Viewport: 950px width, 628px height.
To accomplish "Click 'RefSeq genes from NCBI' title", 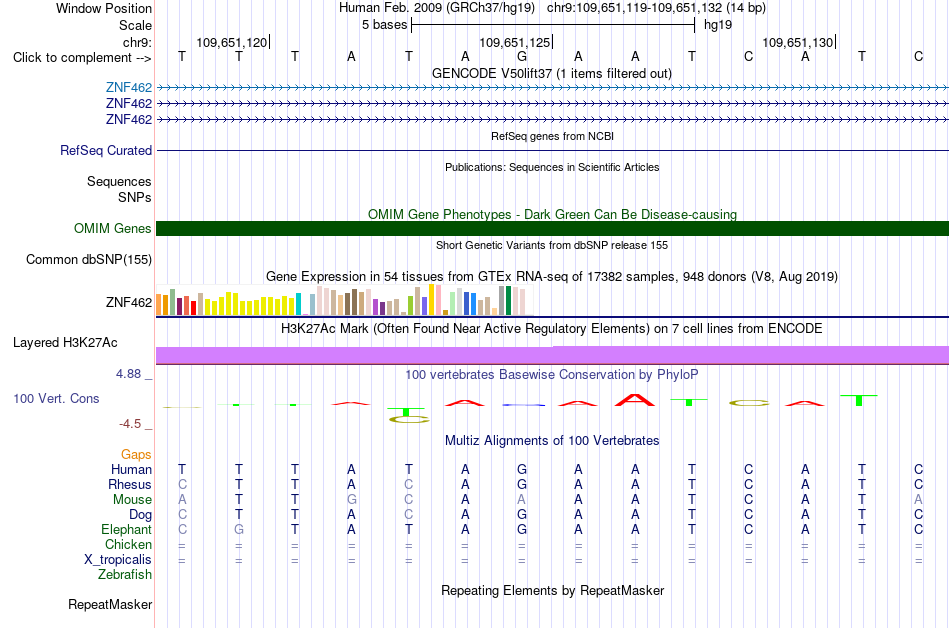I will 552,136.
